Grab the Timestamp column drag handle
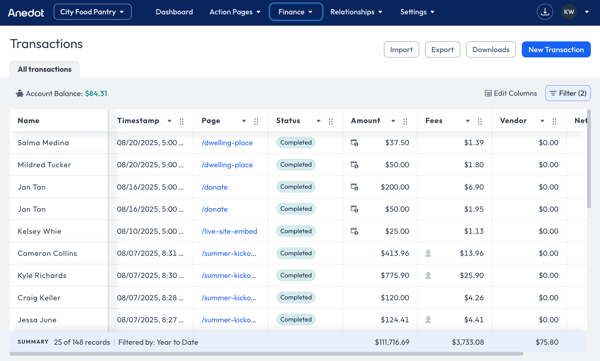Viewport: 600px width, 361px height. click(181, 121)
